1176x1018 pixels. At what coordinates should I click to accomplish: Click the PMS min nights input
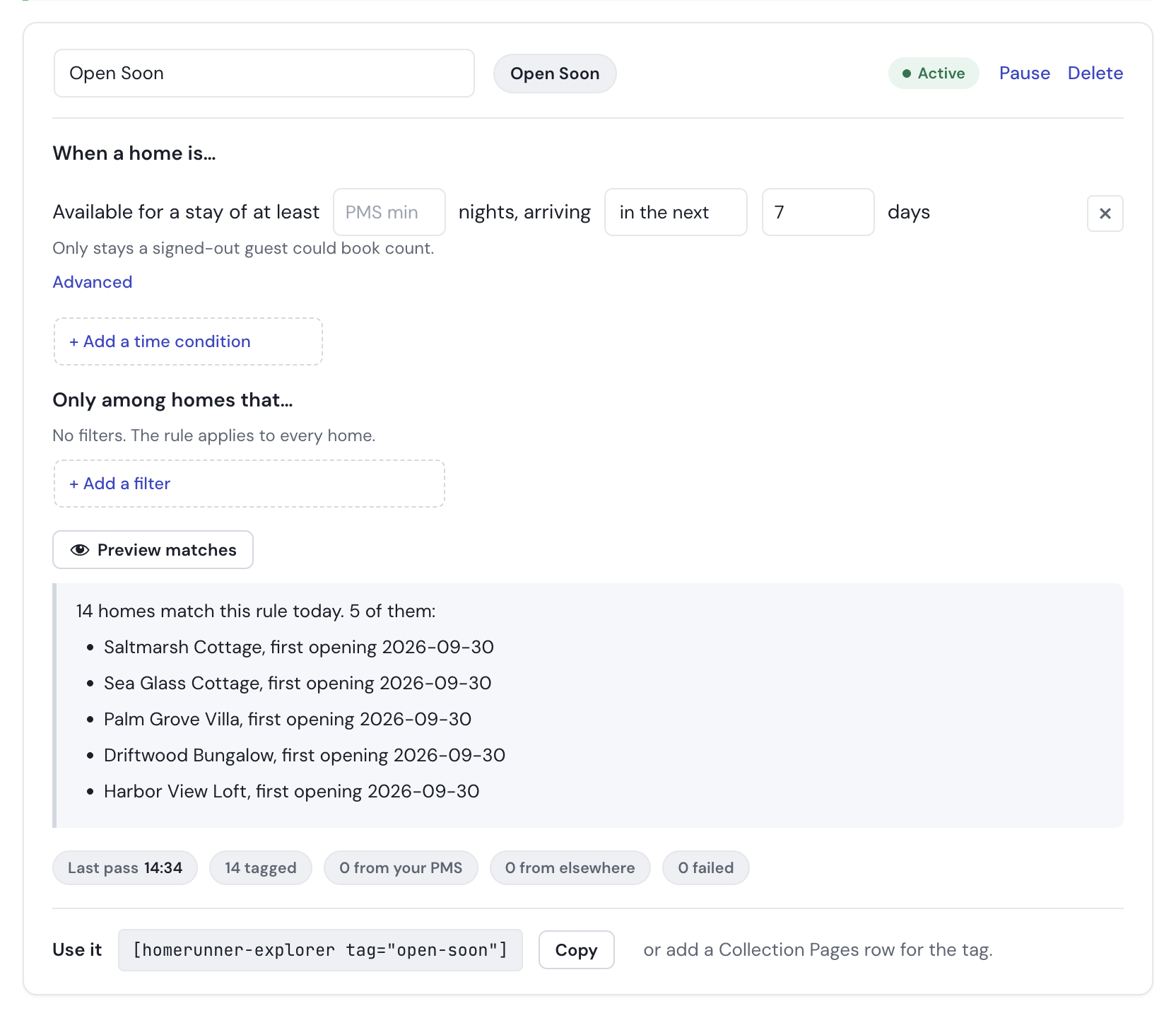(x=389, y=212)
